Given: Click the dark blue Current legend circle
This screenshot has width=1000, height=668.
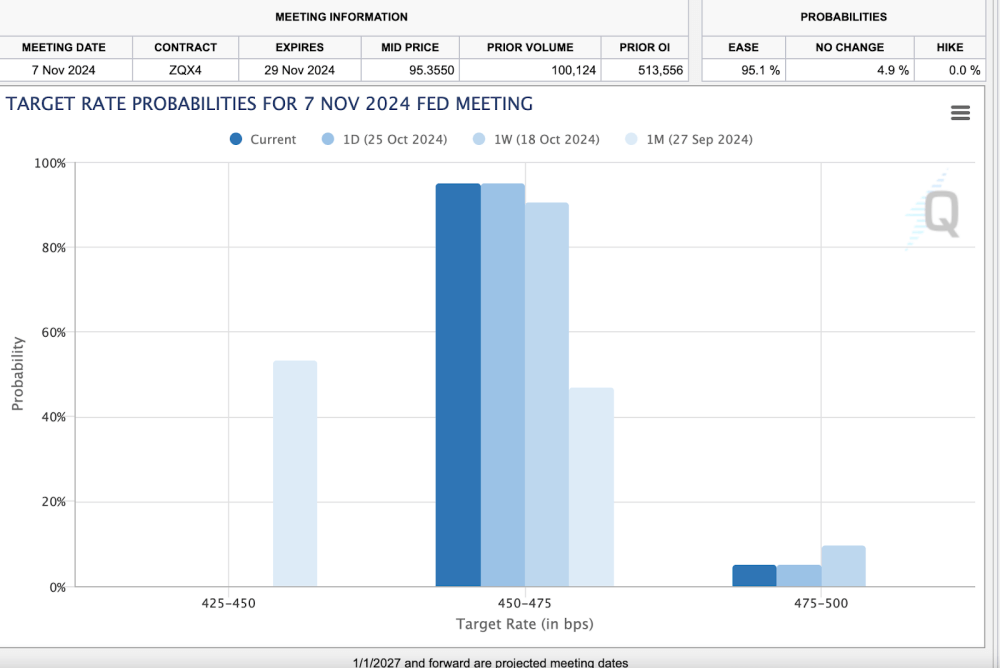Looking at the screenshot, I should coord(237,140).
